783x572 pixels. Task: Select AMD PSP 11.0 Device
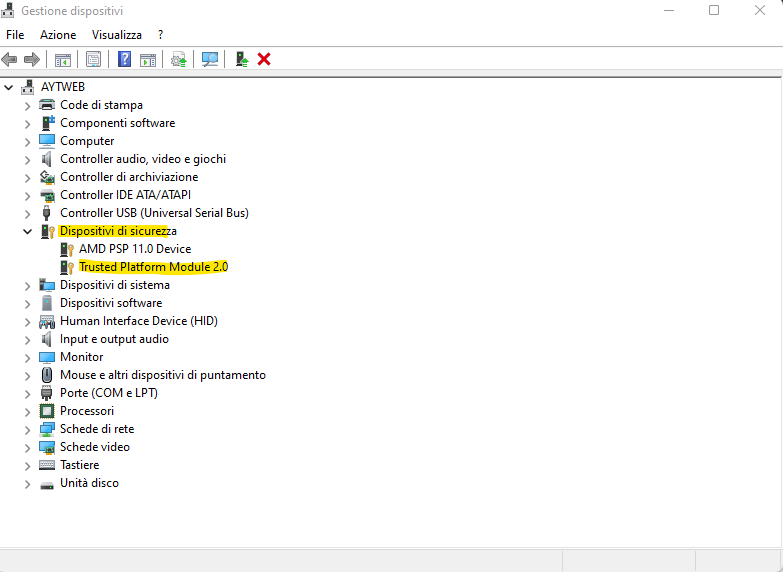pos(134,249)
